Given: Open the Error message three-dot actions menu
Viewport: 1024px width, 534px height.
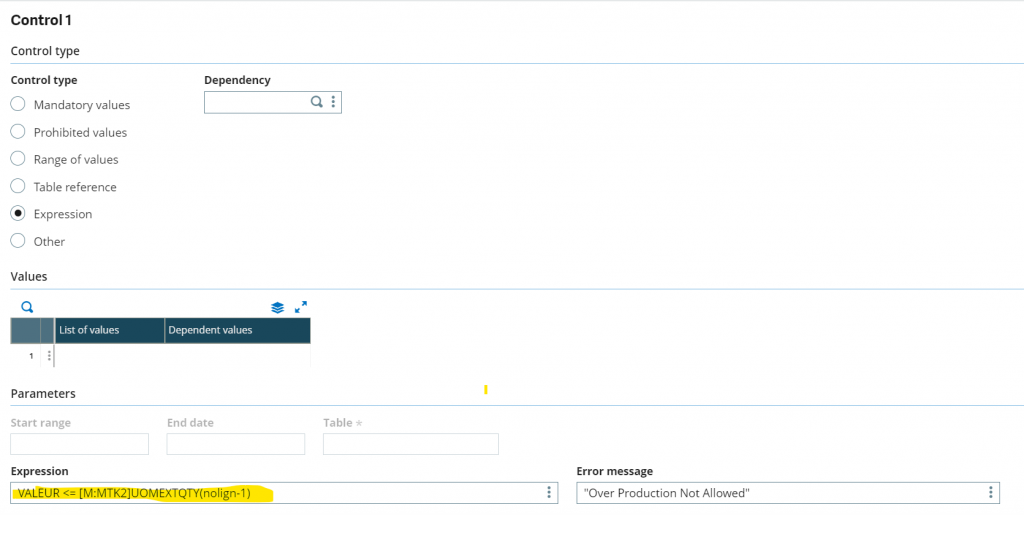Looking at the screenshot, I should point(990,492).
